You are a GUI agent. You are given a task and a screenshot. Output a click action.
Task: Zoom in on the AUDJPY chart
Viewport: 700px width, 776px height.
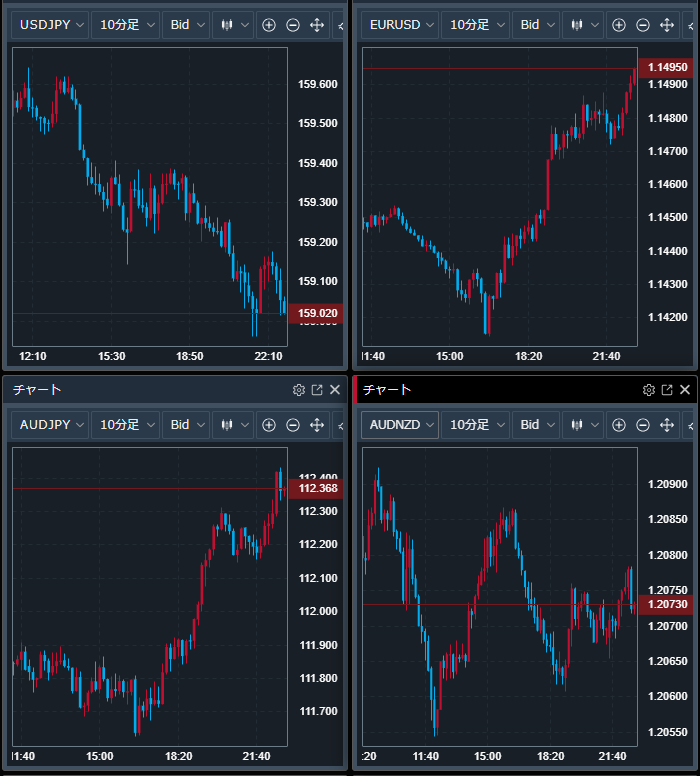coord(269,425)
